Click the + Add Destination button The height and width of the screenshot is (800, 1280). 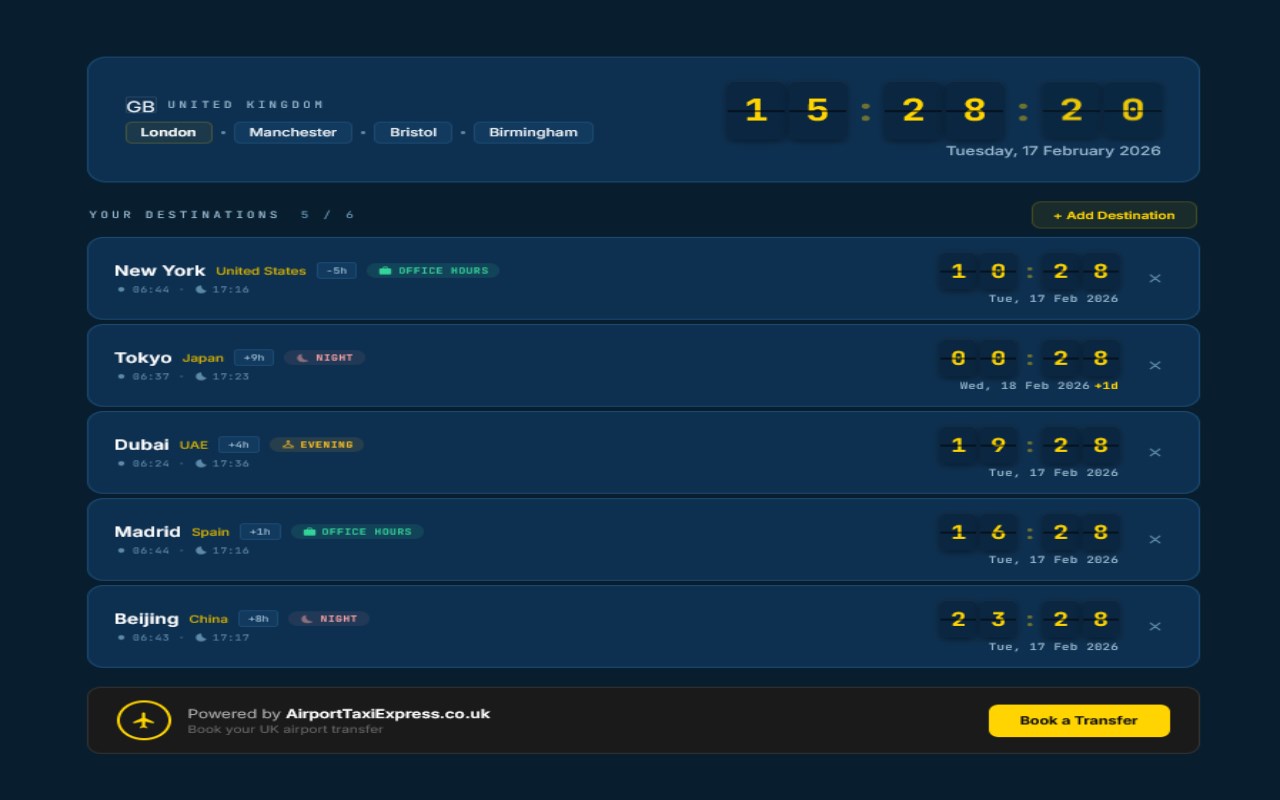pos(1114,215)
